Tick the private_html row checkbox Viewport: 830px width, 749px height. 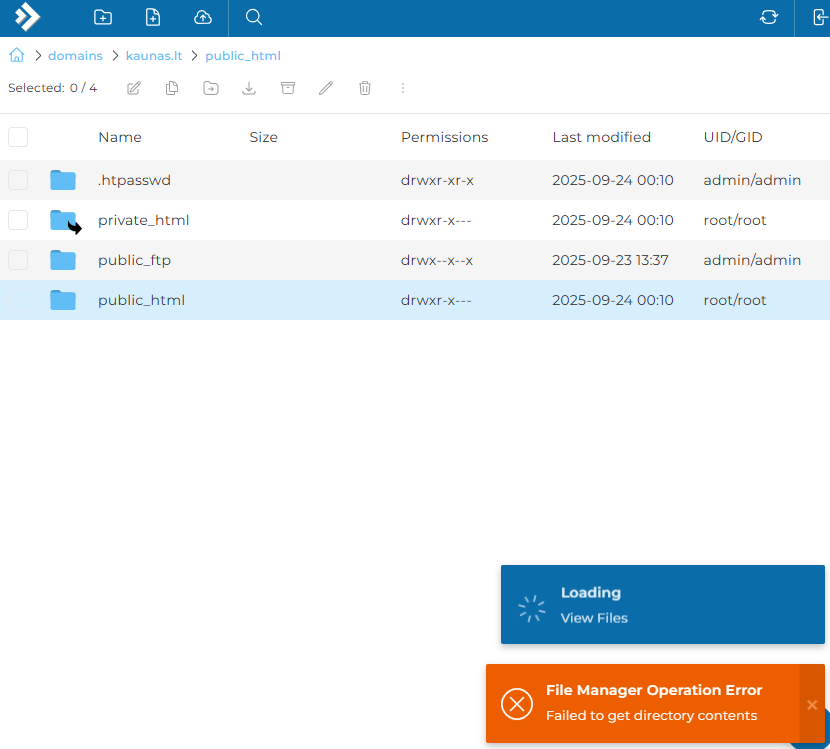[18, 220]
